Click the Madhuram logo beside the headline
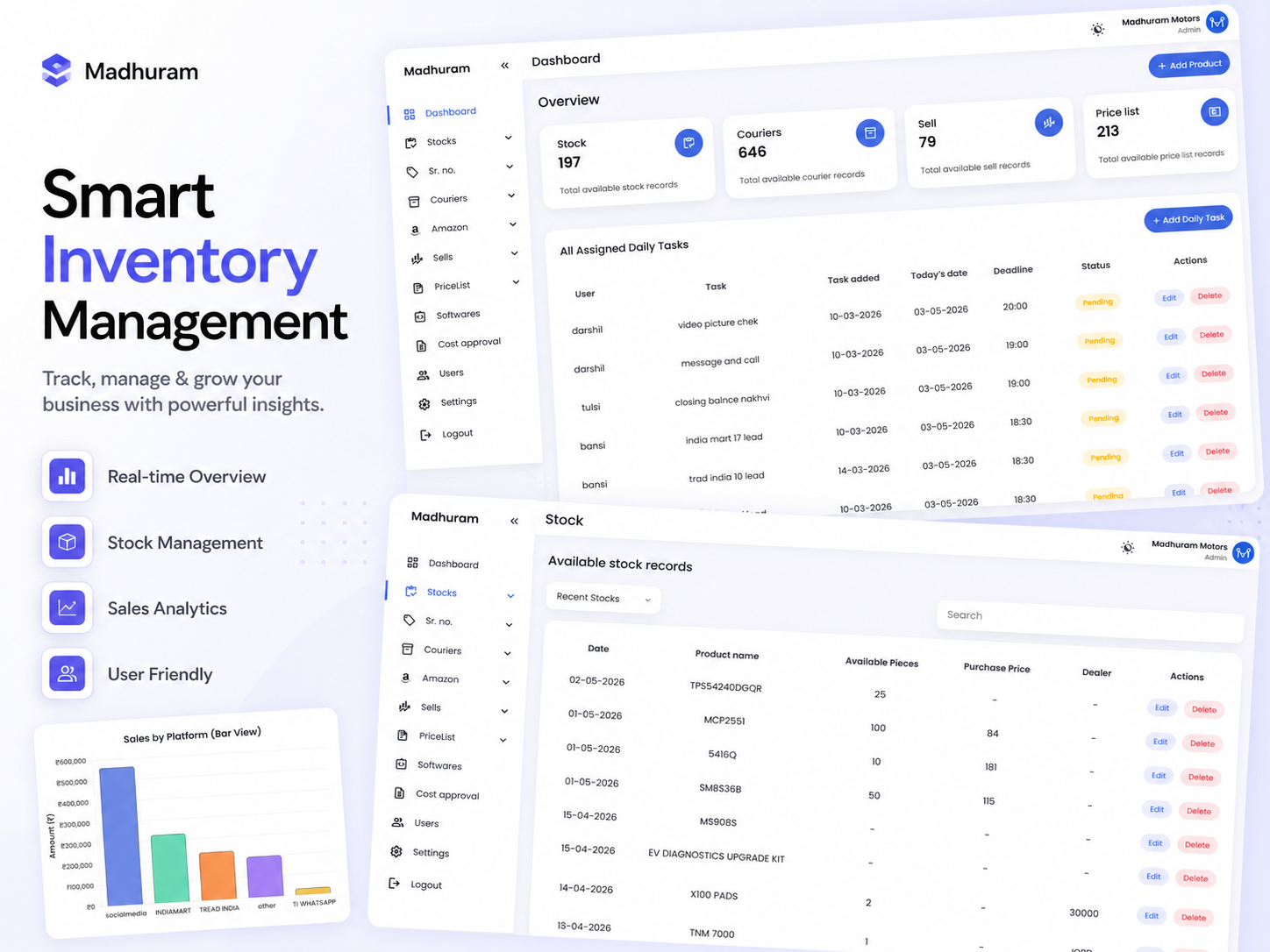The image size is (1270, 952). click(57, 70)
